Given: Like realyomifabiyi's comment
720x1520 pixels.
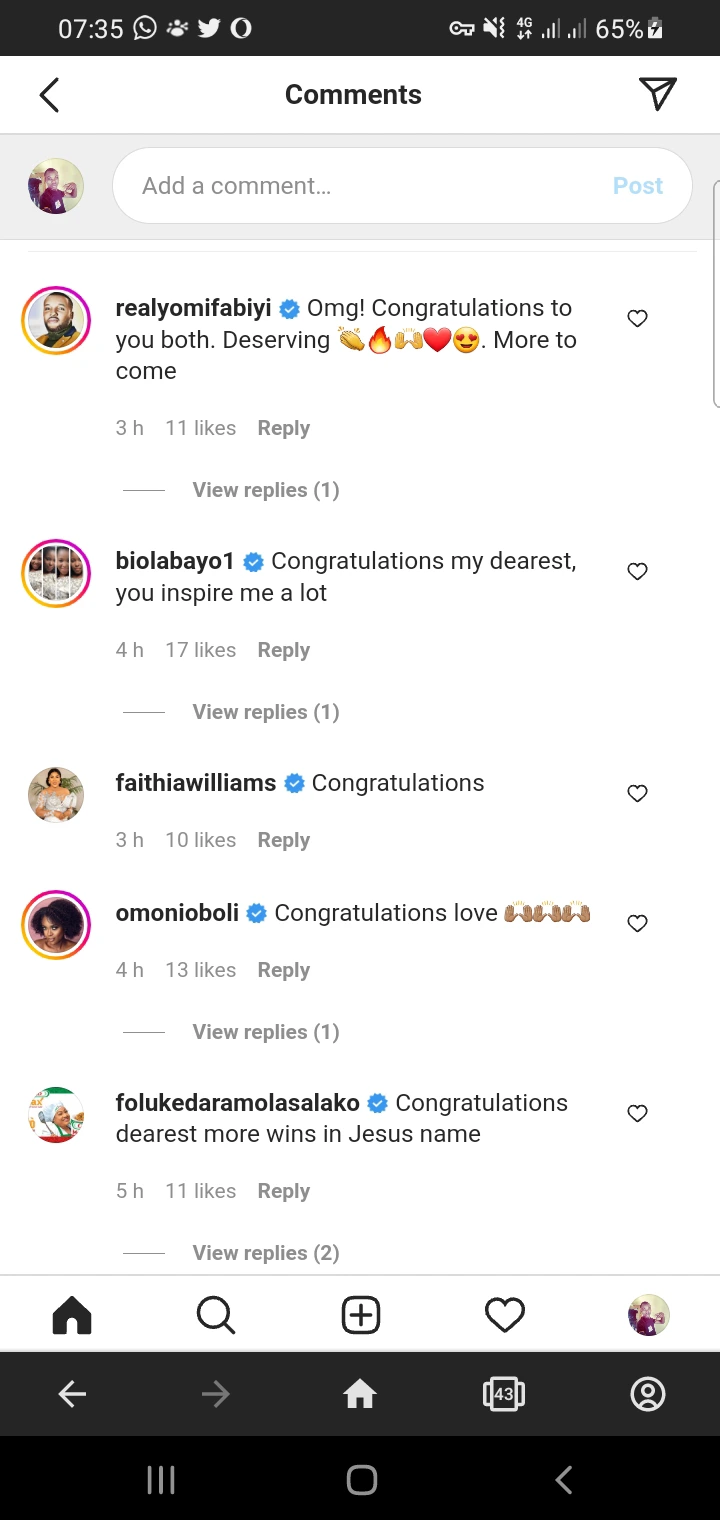Looking at the screenshot, I should click(x=637, y=319).
